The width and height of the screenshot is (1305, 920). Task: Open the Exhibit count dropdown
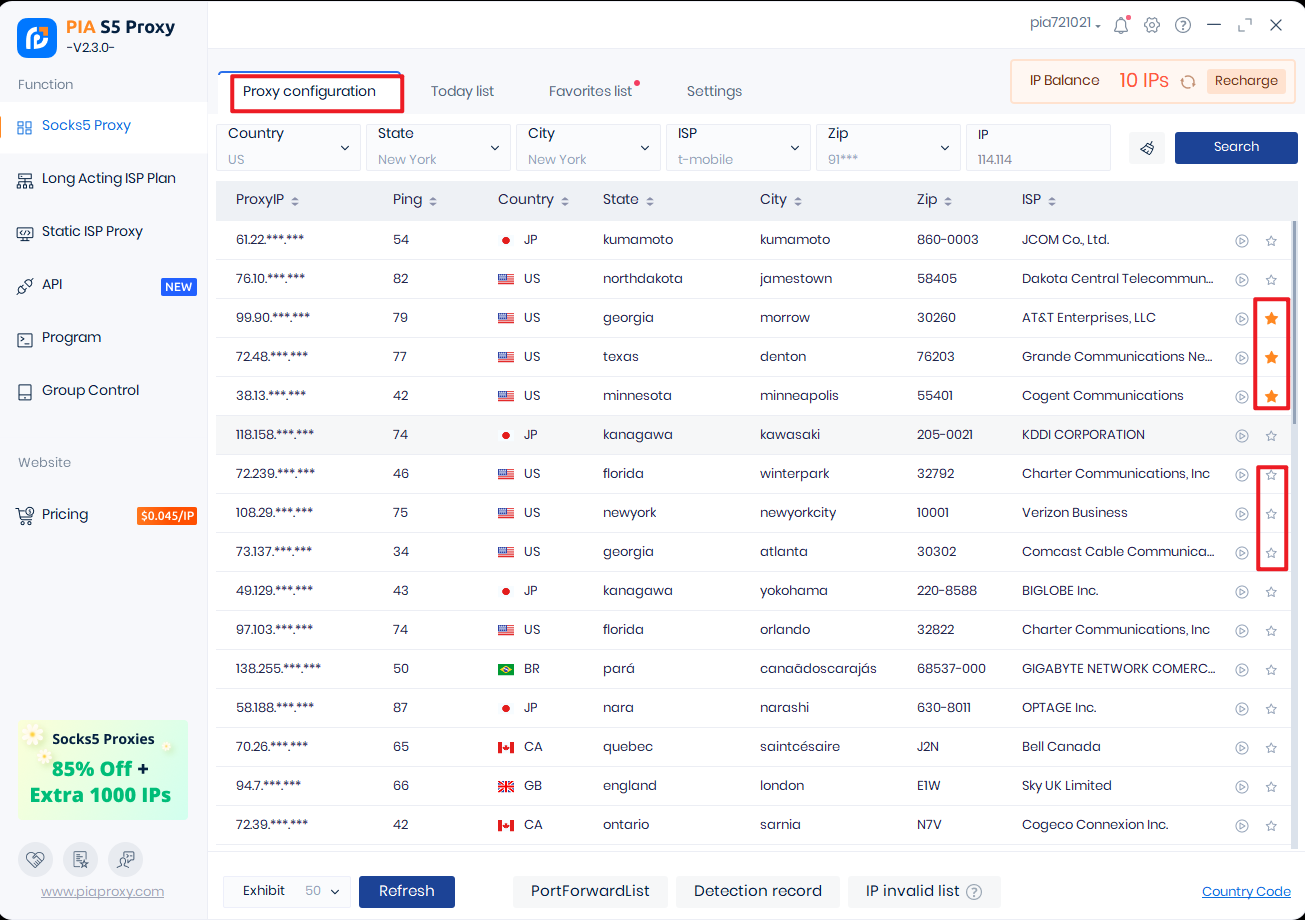click(322, 891)
